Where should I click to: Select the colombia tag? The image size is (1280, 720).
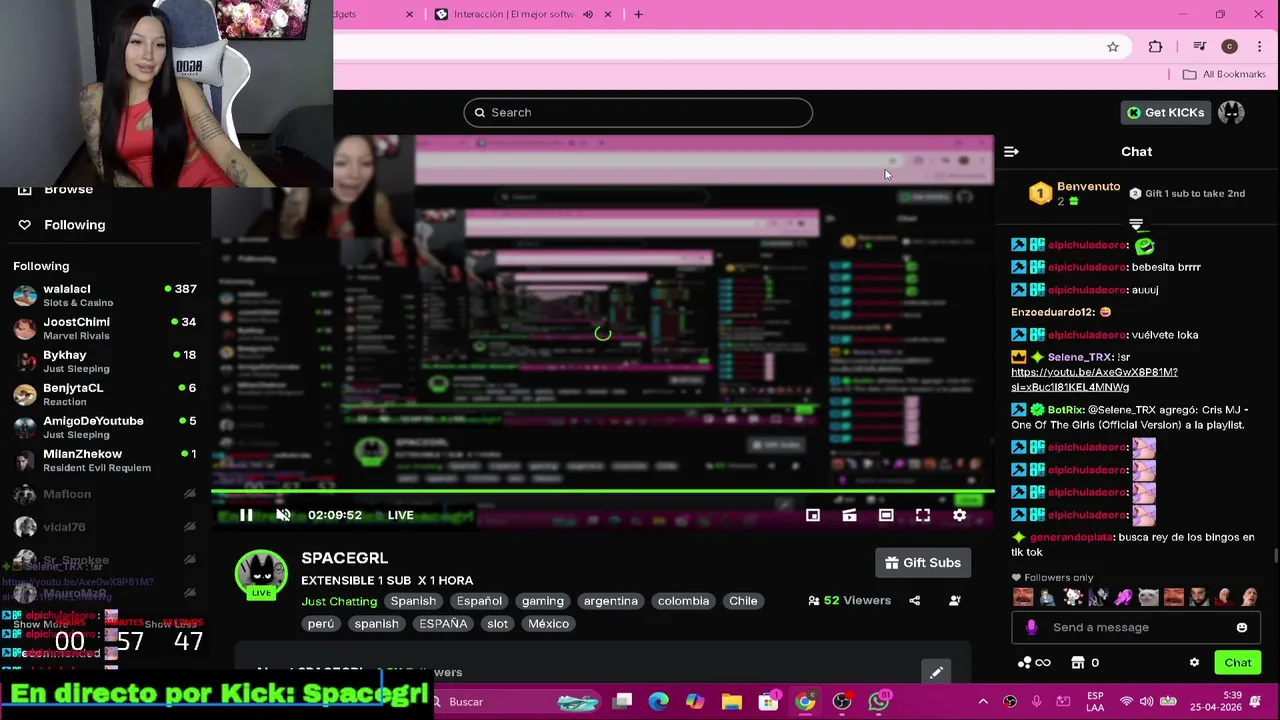pos(683,601)
